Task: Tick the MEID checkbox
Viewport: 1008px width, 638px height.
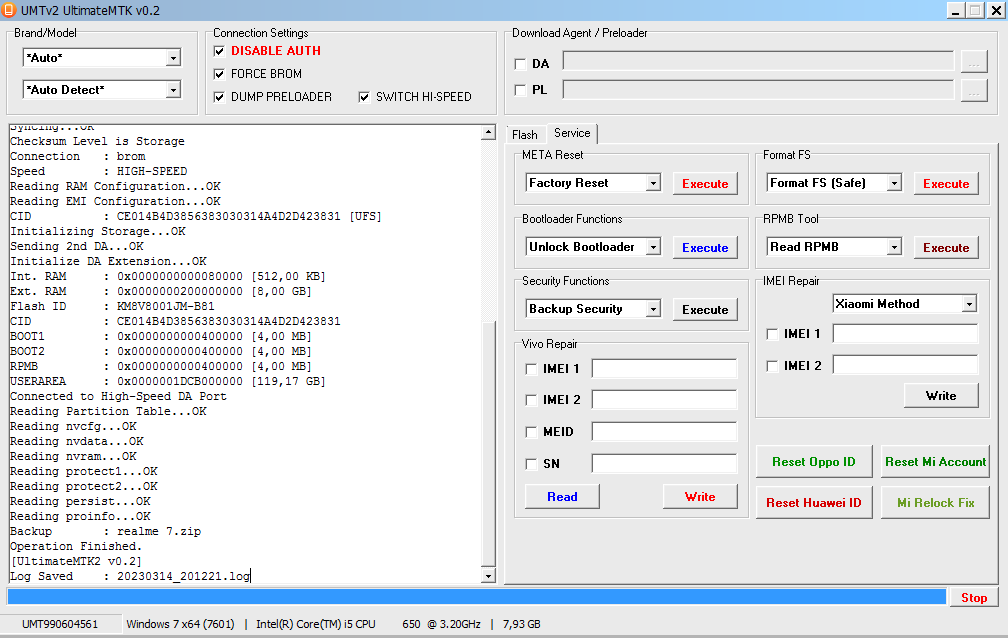Action: coord(531,432)
